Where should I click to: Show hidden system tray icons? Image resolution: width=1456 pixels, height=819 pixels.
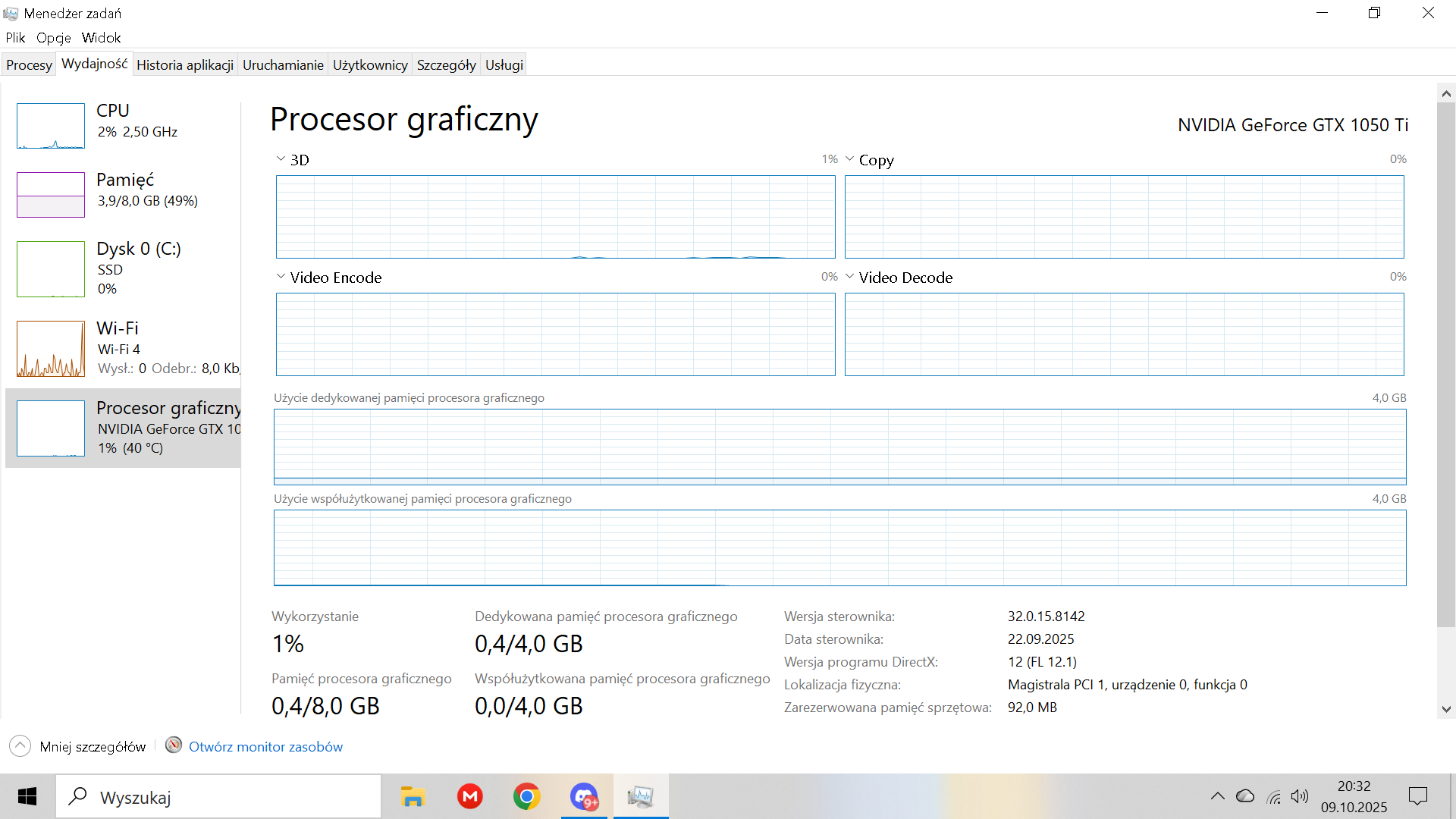tap(1217, 796)
